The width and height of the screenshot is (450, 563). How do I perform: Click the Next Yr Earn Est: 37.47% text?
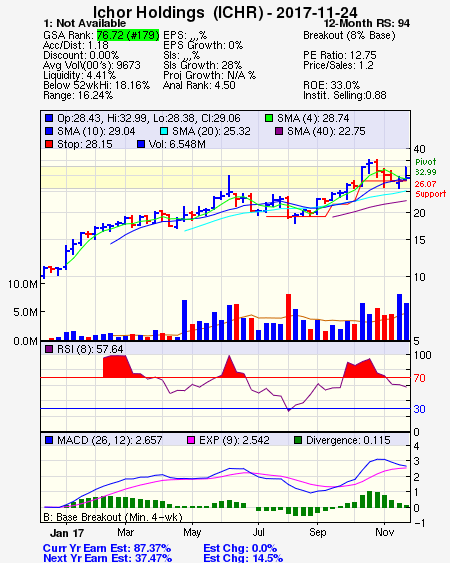tap(107, 558)
